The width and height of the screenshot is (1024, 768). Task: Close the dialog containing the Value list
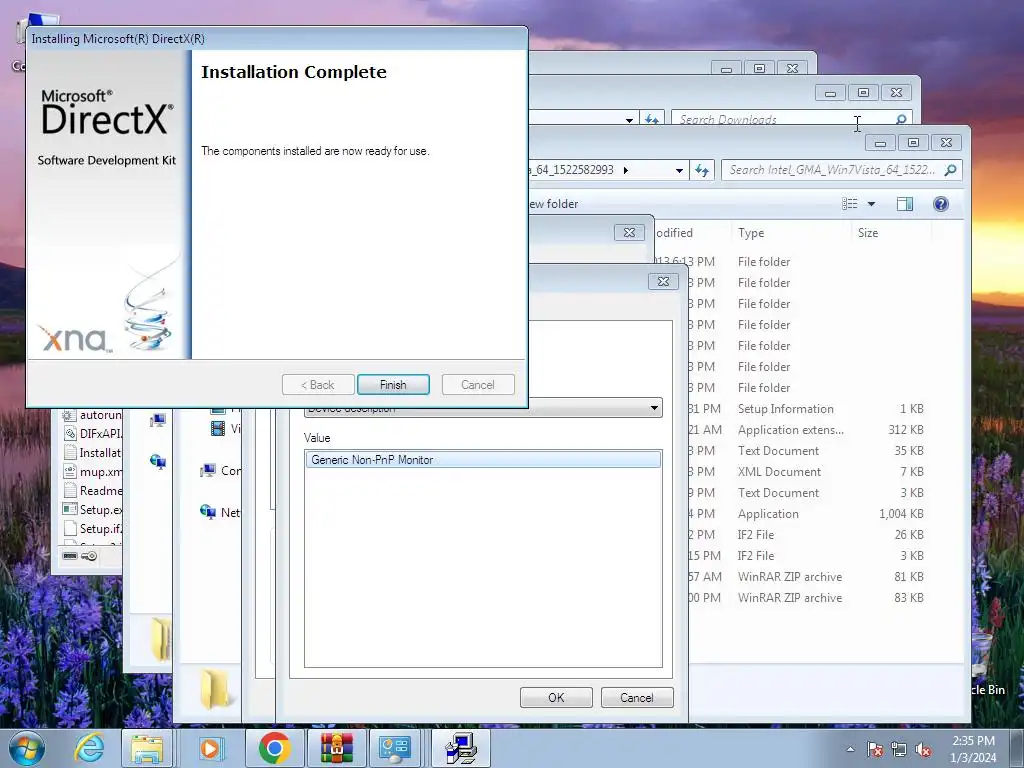664,281
